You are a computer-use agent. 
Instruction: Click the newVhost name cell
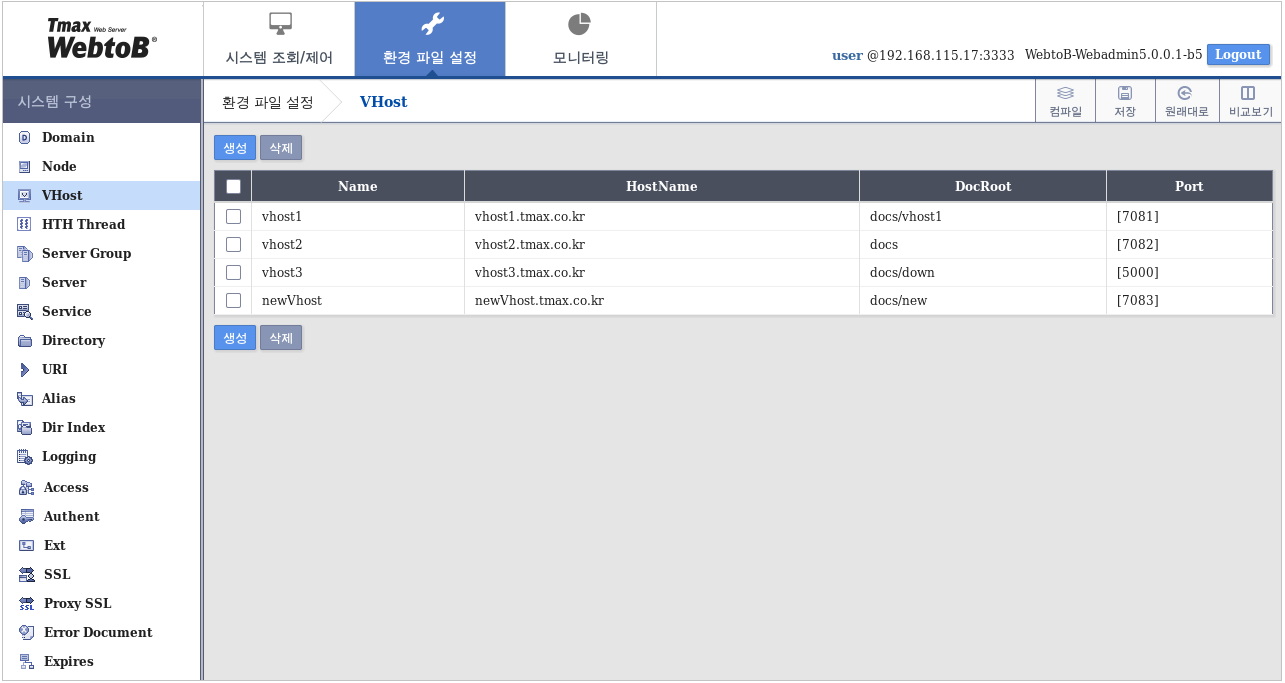click(x=358, y=300)
